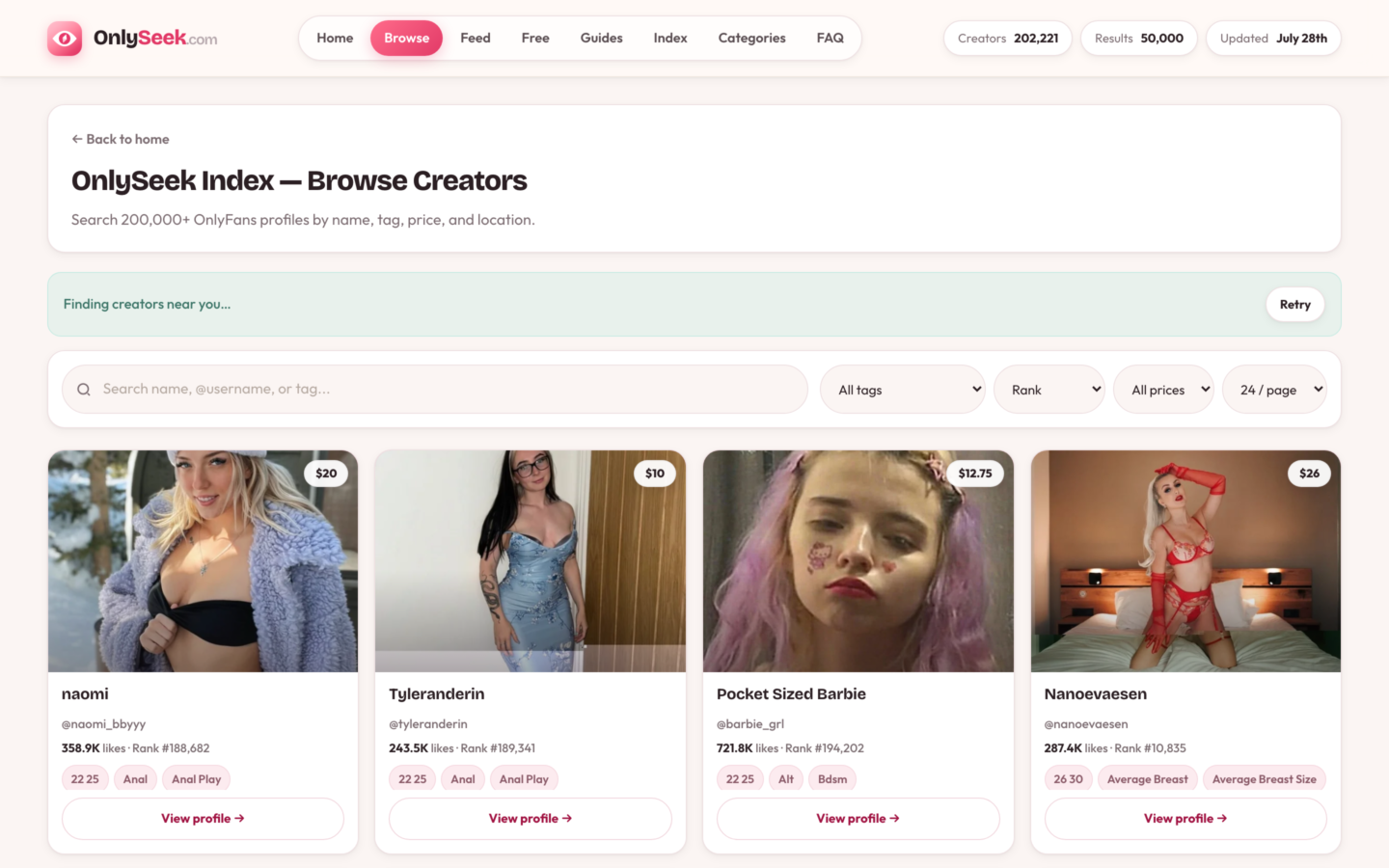Open the Index nav item
This screenshot has width=1389, height=868.
pyautogui.click(x=670, y=39)
